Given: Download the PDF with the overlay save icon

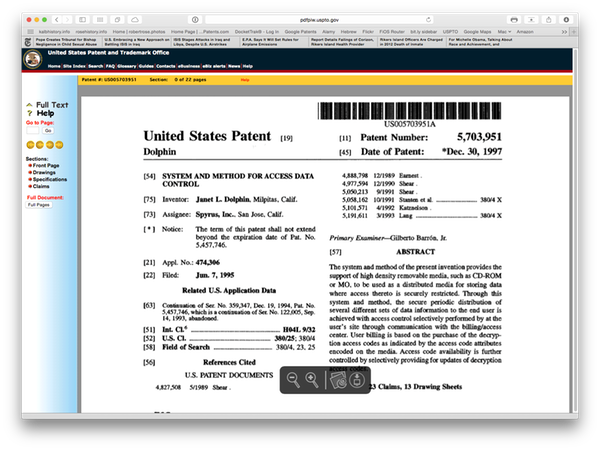Looking at the screenshot, I should click(358, 379).
